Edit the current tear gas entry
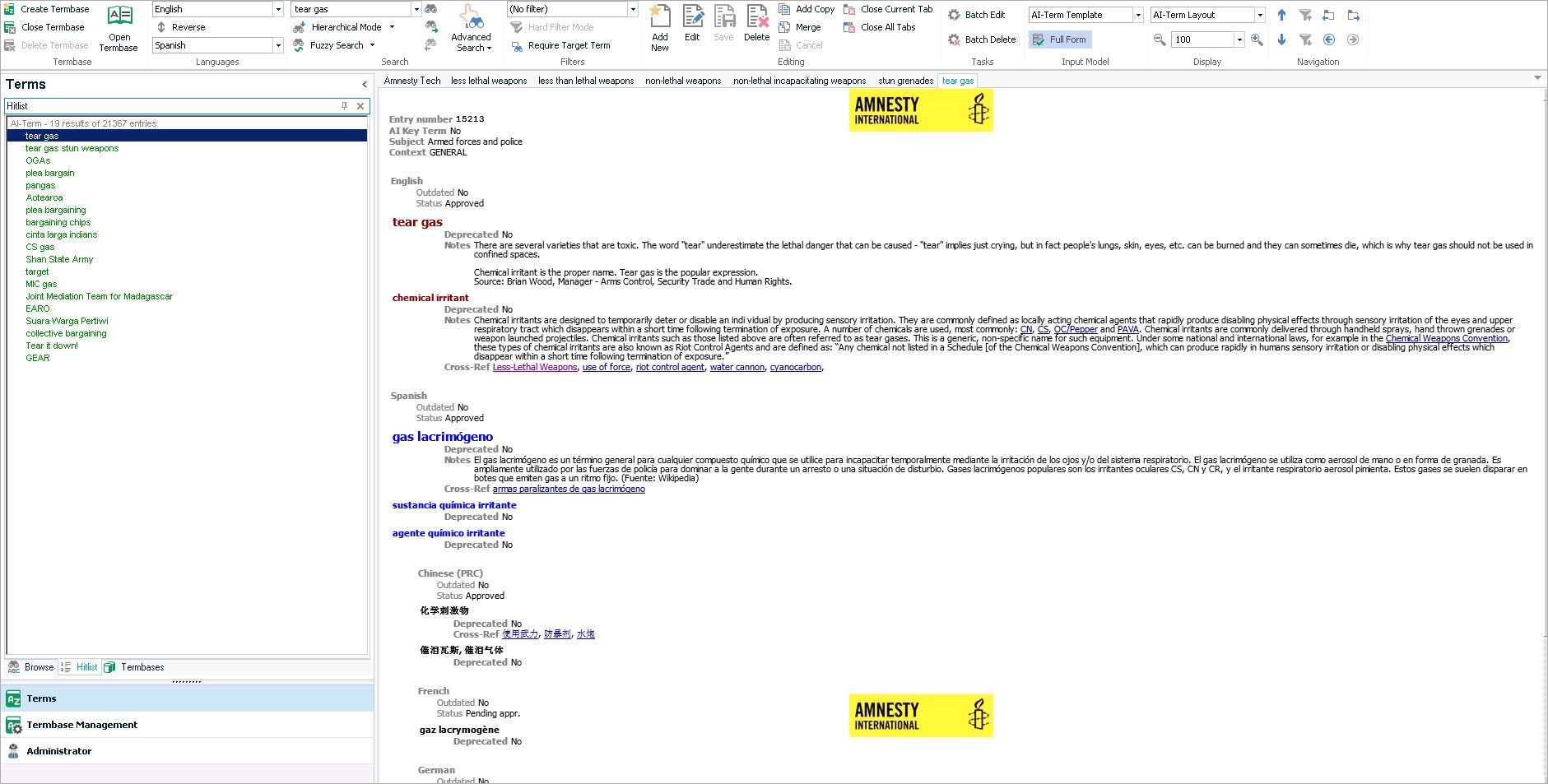The height and width of the screenshot is (784, 1548). pyautogui.click(x=692, y=23)
